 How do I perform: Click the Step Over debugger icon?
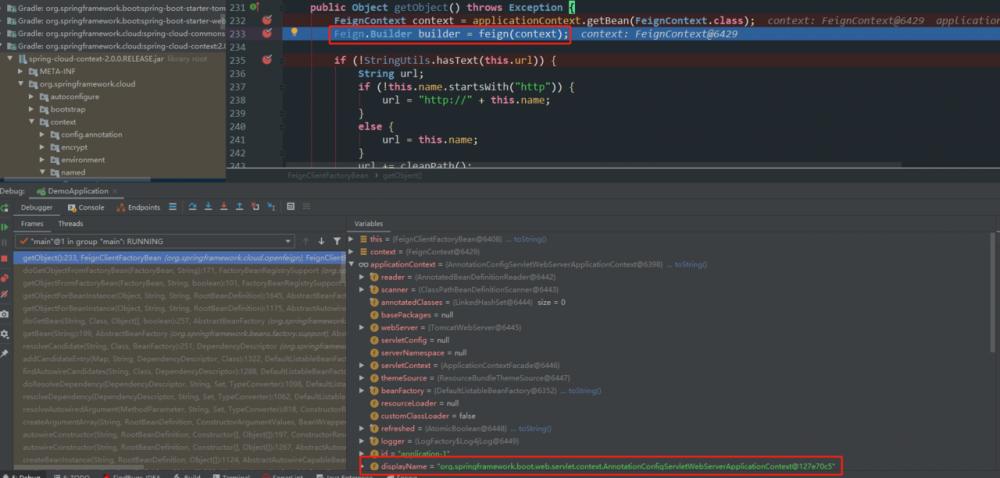click(x=190, y=207)
